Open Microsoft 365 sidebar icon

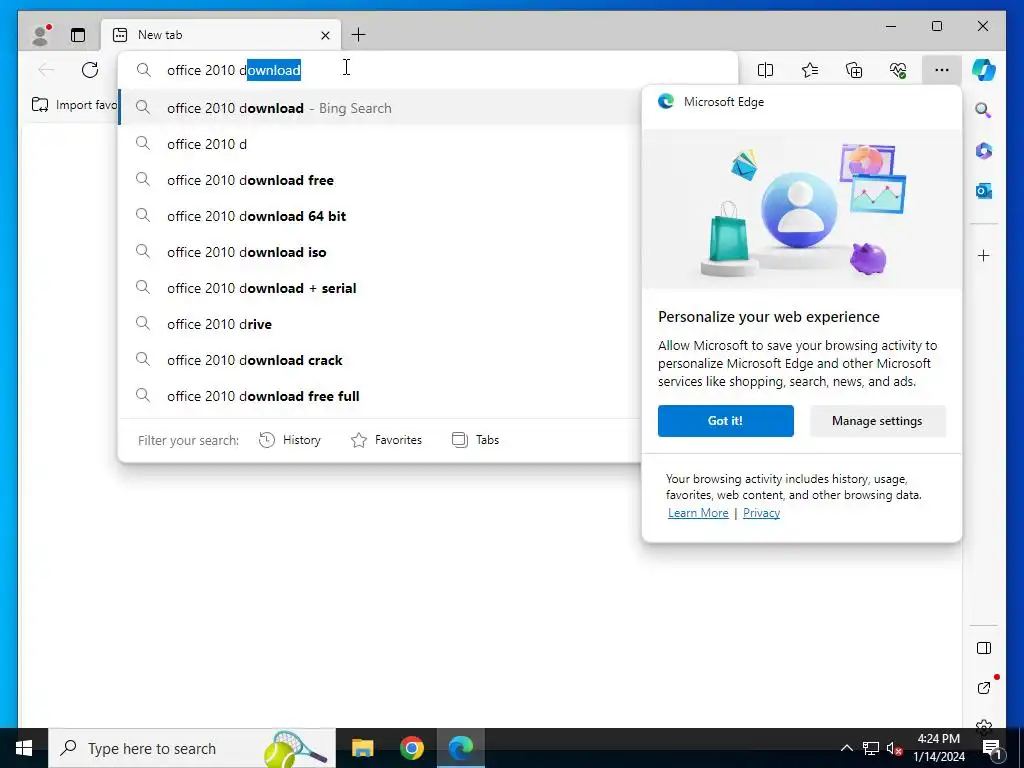pyautogui.click(x=984, y=151)
